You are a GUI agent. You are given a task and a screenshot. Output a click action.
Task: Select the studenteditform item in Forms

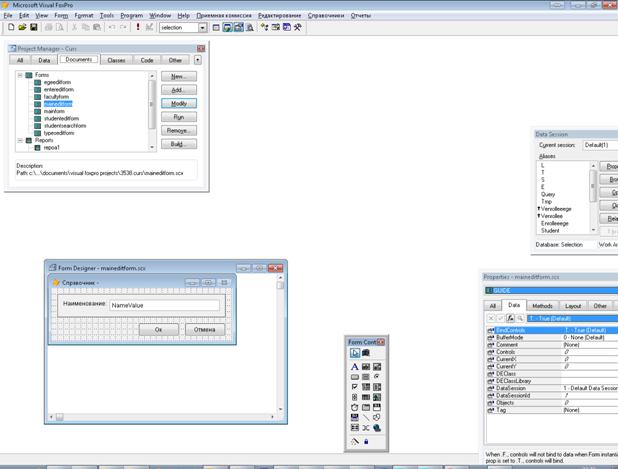(61, 119)
